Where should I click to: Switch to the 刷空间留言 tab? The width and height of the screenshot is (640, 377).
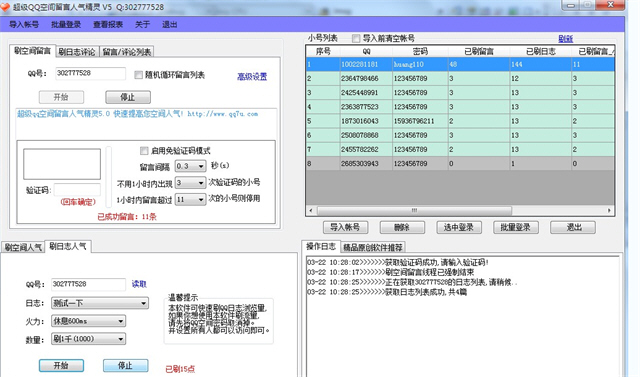click(x=32, y=51)
